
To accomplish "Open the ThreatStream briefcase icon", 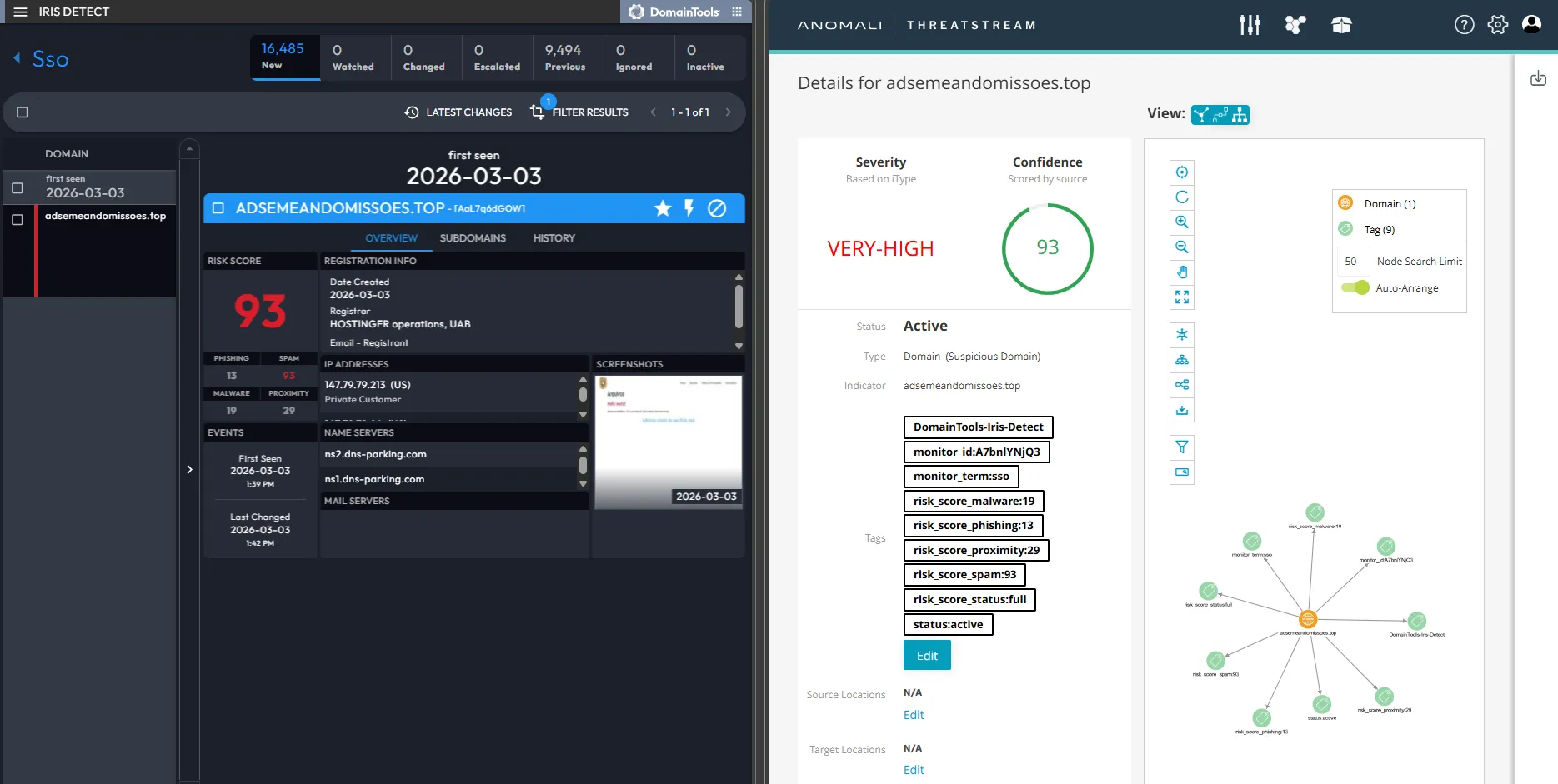I will (x=1341, y=25).
